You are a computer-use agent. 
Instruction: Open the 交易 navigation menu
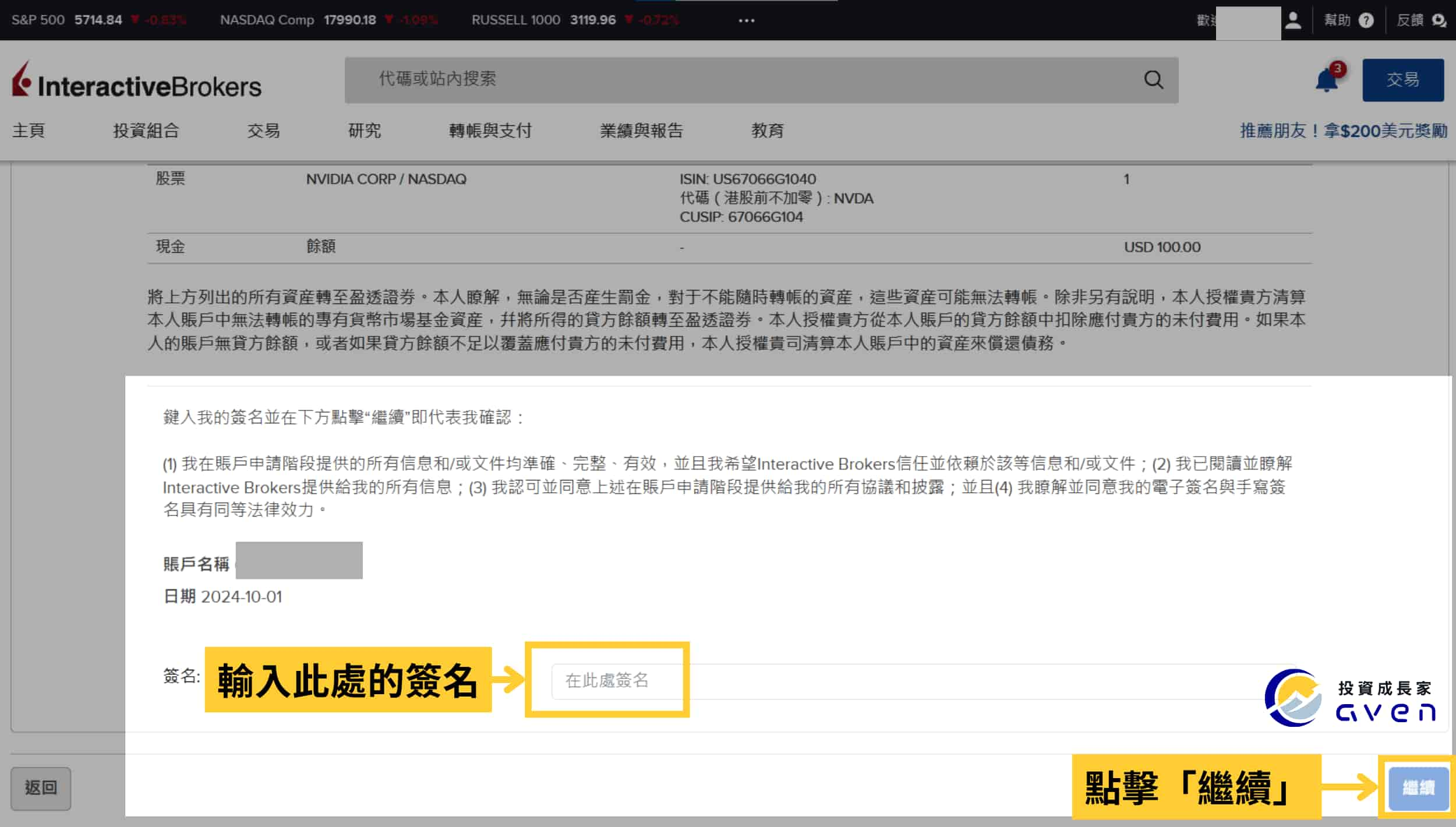(263, 130)
